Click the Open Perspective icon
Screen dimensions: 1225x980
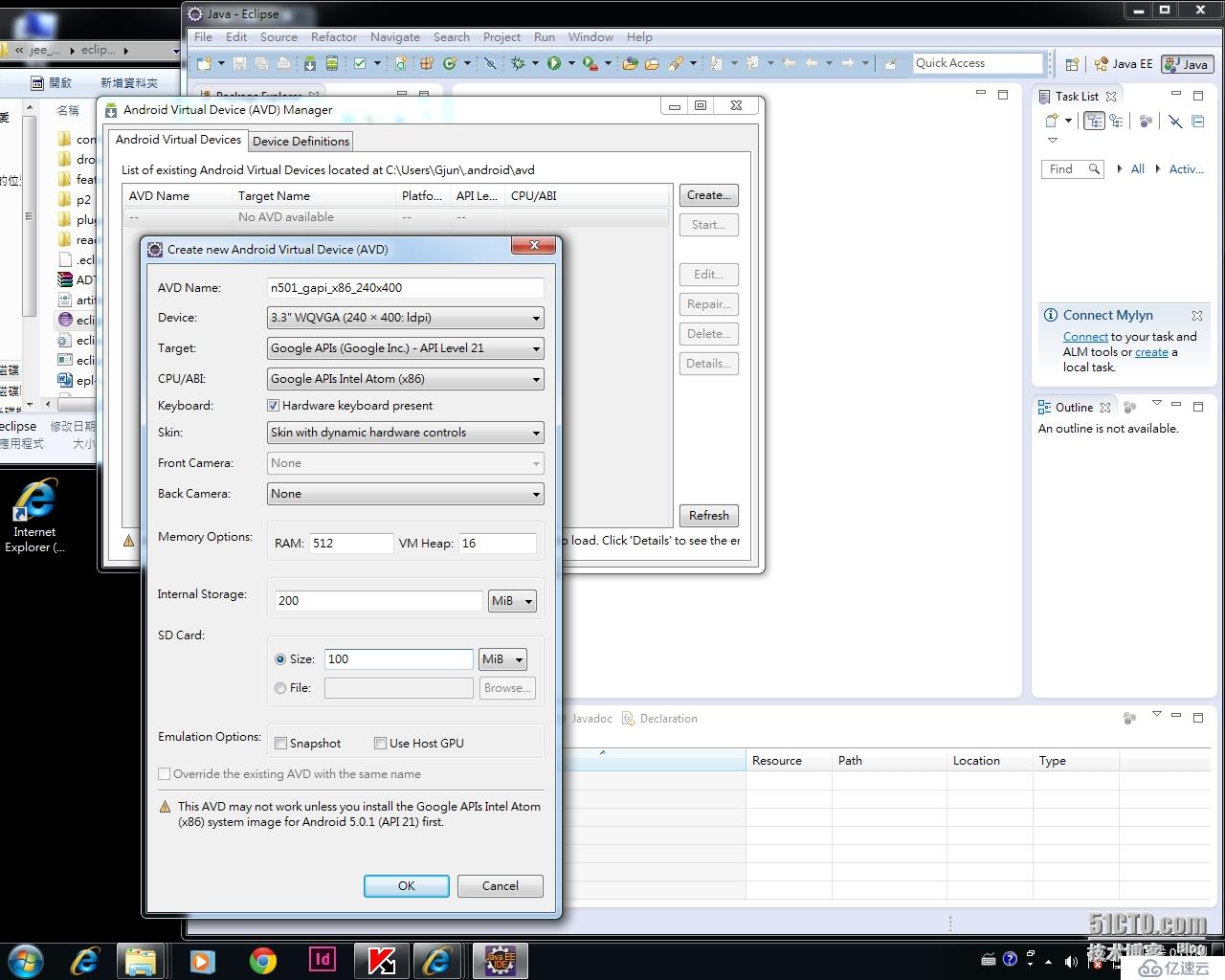click(1072, 64)
